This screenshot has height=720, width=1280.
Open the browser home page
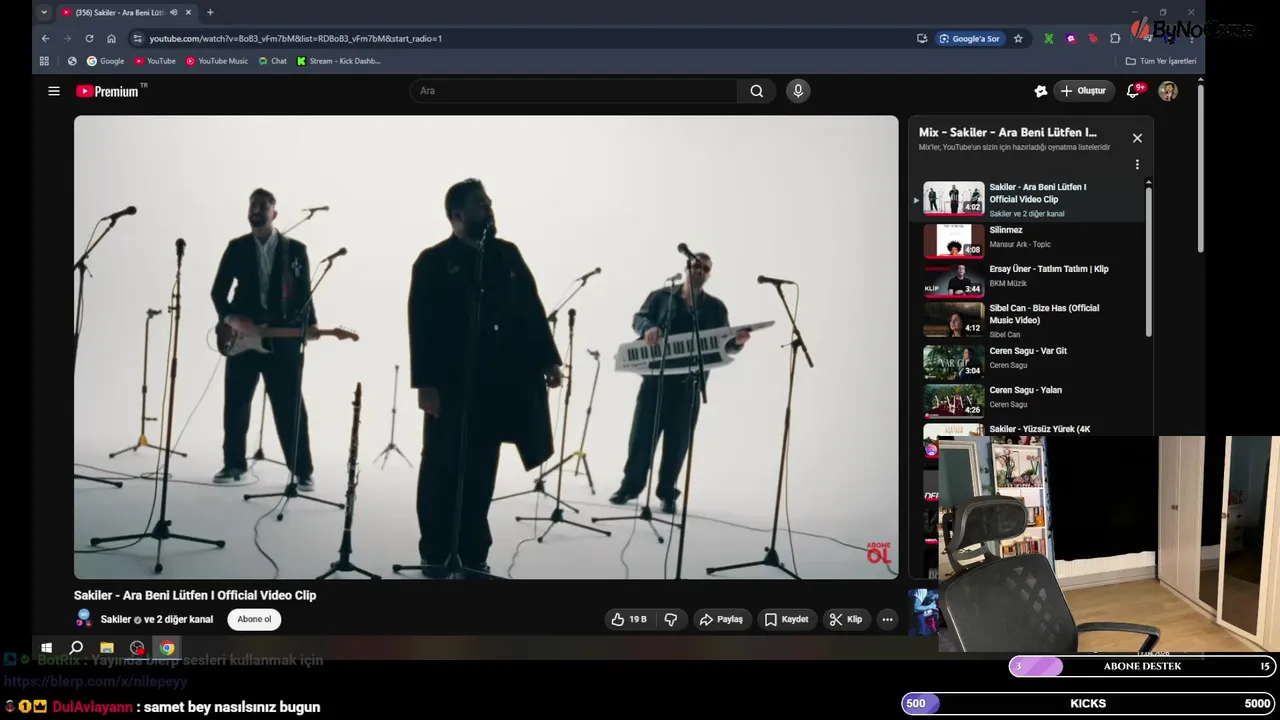coord(111,38)
